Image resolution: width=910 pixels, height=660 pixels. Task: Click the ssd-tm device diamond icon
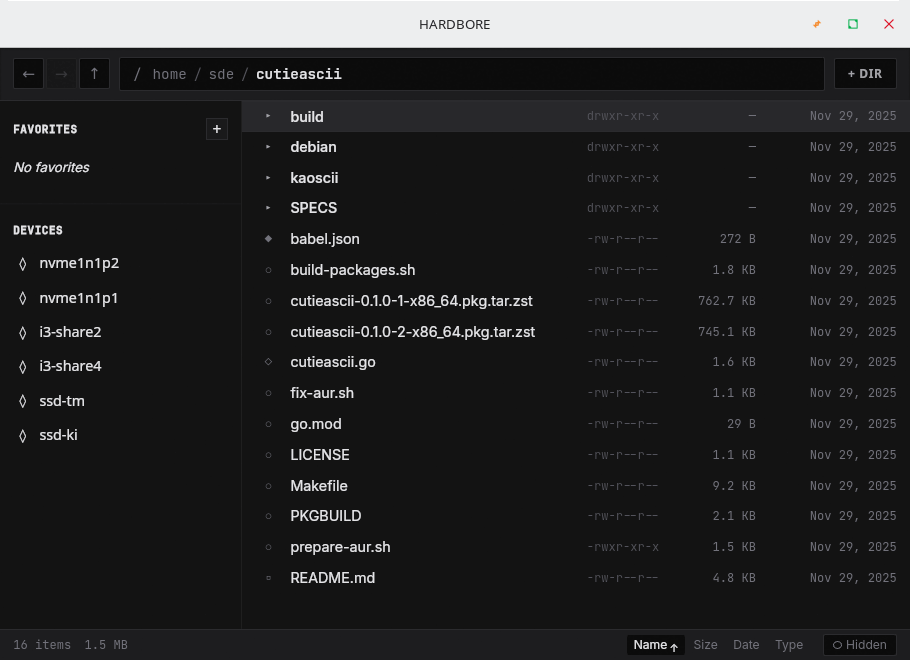point(23,401)
